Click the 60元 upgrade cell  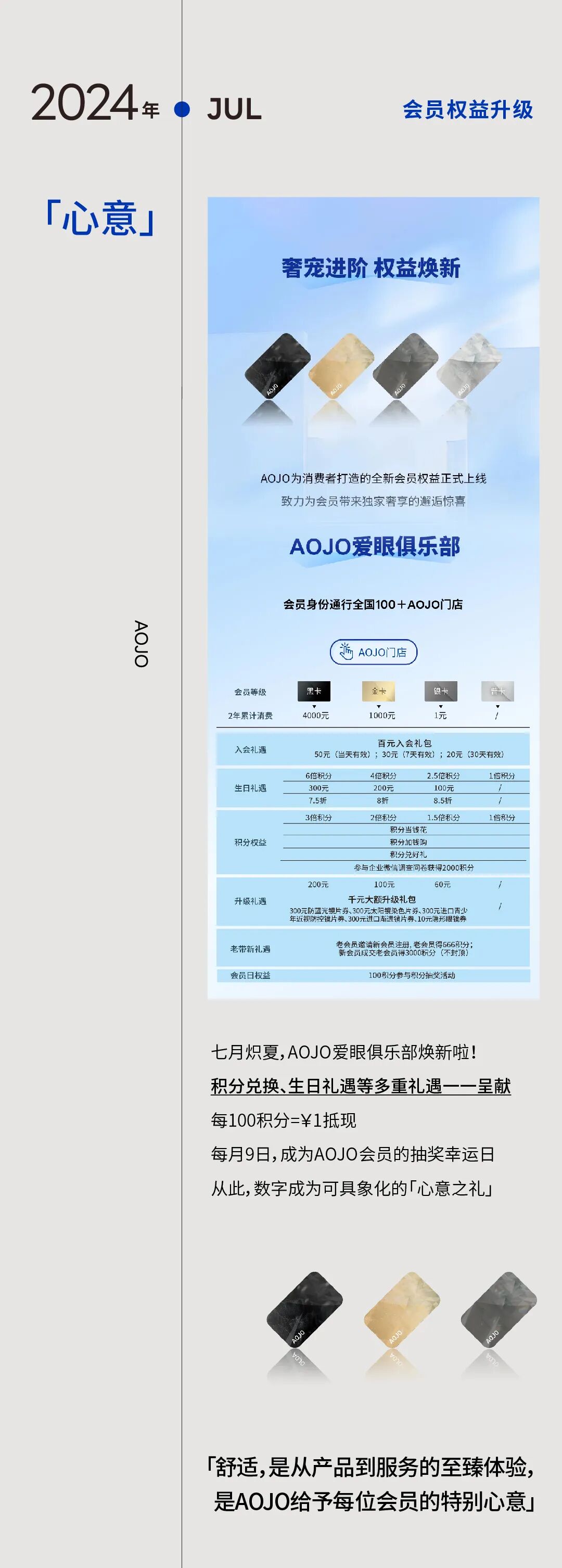[443, 884]
